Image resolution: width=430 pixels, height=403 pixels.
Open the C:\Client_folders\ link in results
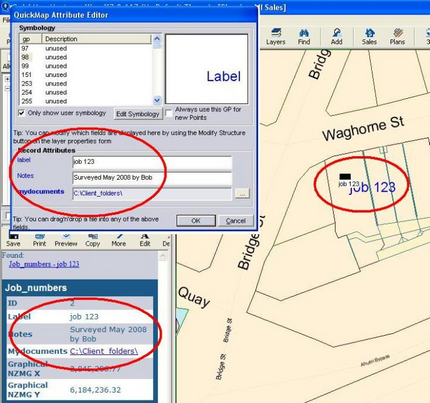pyautogui.click(x=104, y=351)
